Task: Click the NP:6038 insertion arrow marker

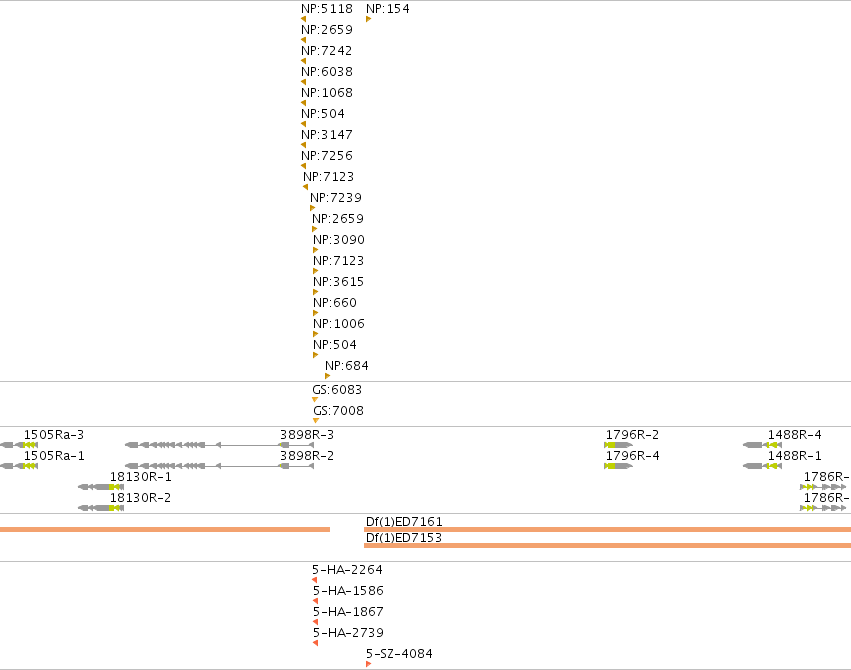Action: click(303, 82)
